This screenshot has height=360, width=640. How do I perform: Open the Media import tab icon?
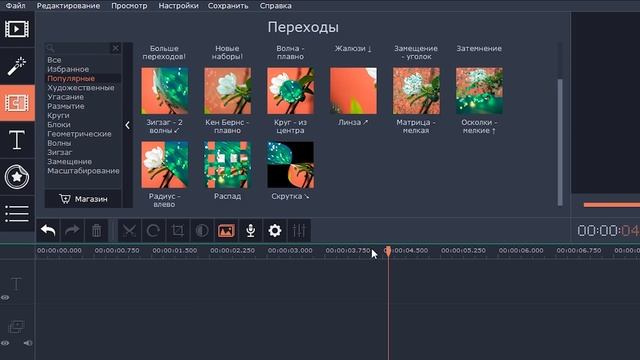[x=17, y=29]
